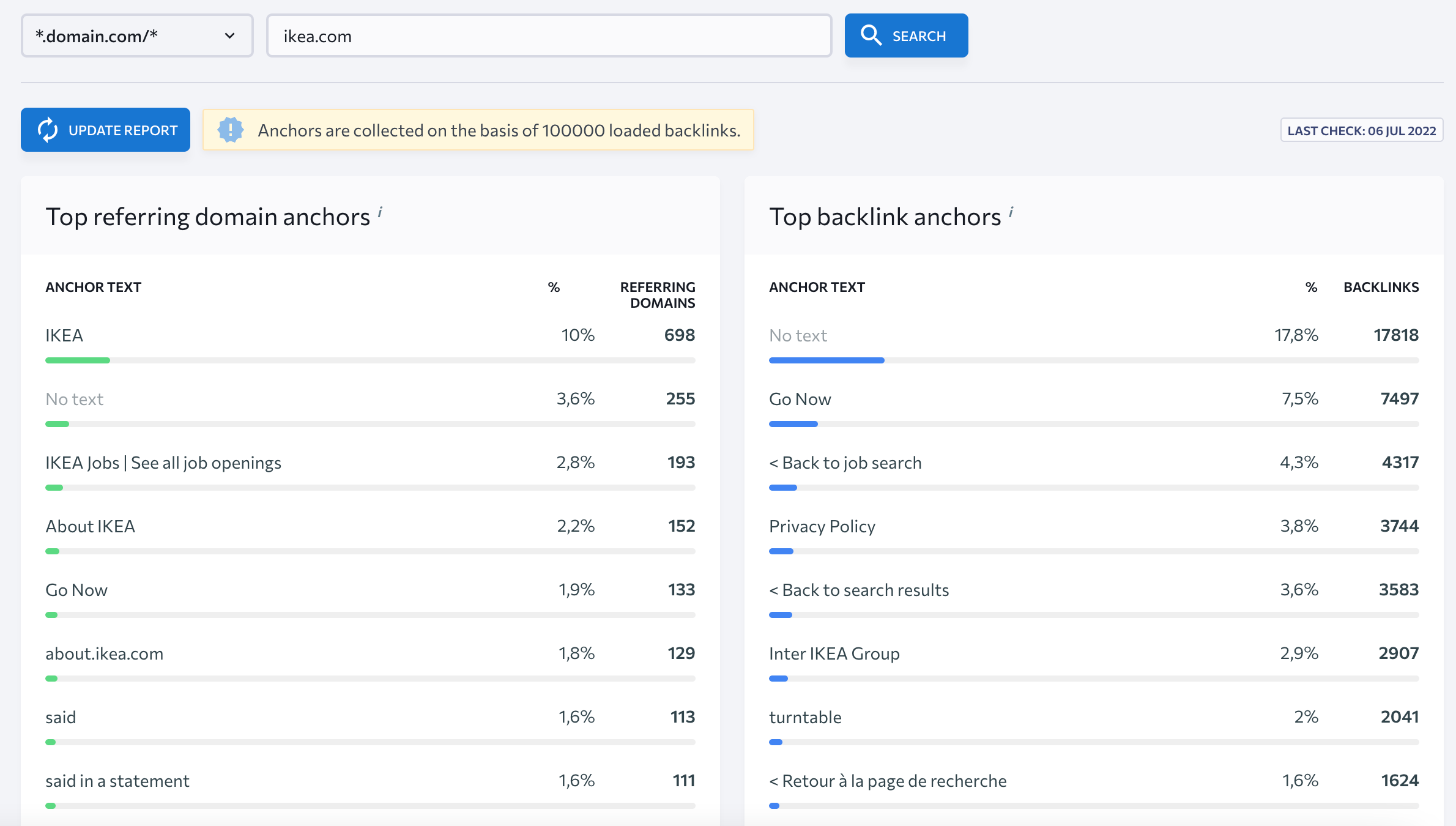Click the 3583 backlinks value

[x=1399, y=589]
